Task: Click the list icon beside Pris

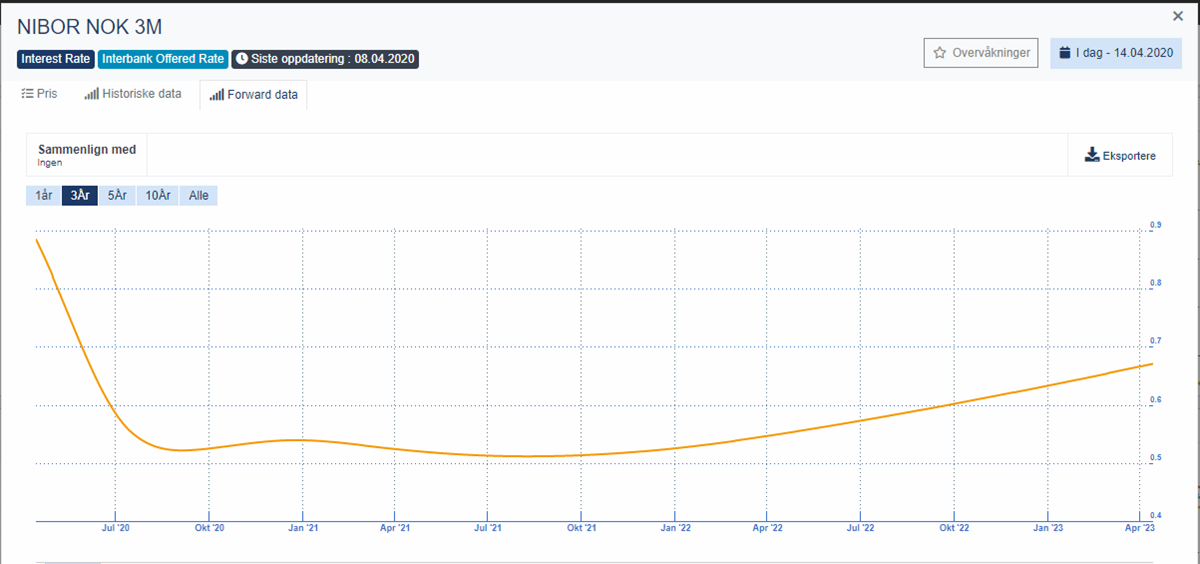Action: (27, 94)
